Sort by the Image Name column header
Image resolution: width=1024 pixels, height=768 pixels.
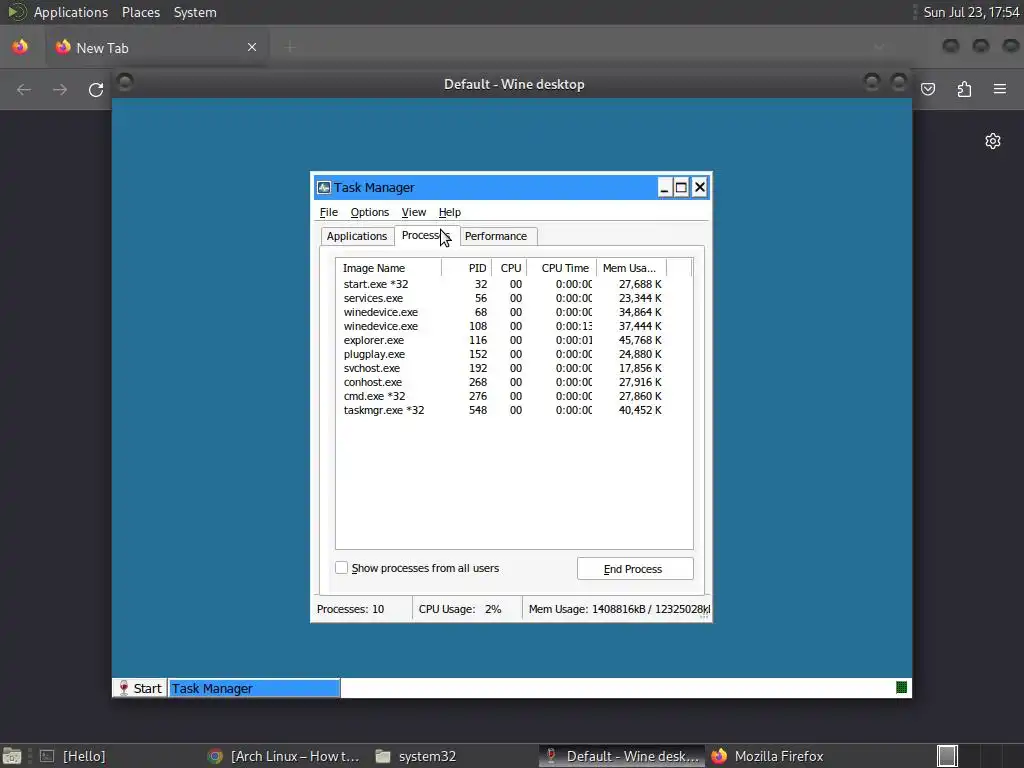click(389, 268)
